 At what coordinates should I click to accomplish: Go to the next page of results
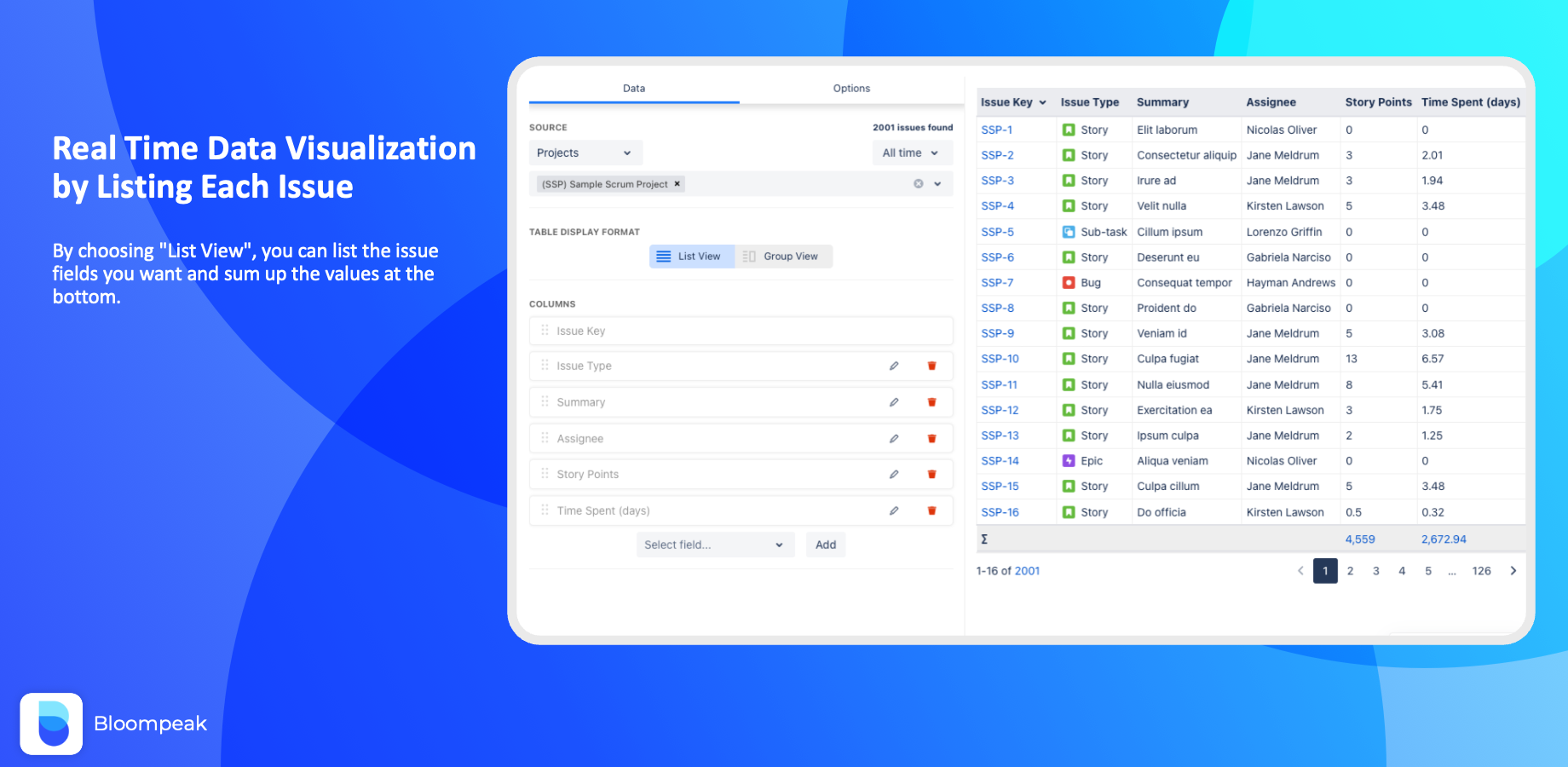click(1513, 571)
